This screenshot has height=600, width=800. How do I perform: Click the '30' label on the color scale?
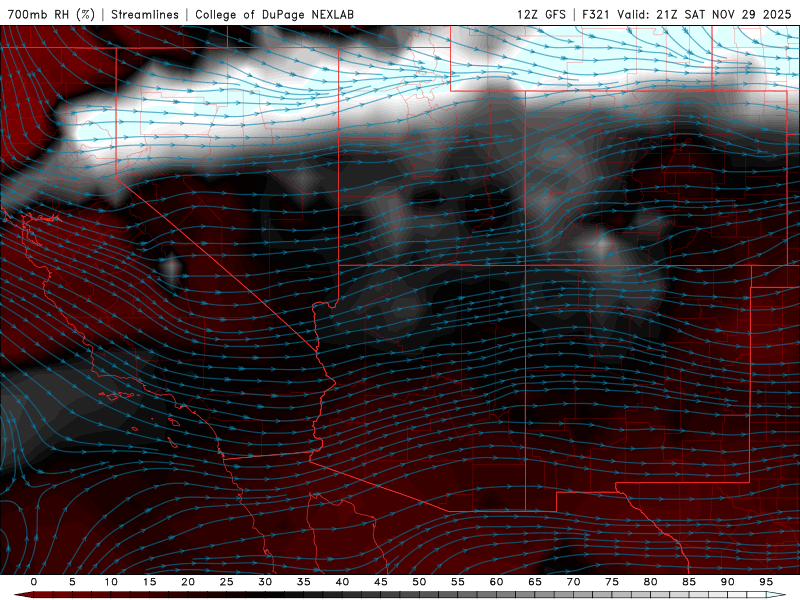point(265,582)
